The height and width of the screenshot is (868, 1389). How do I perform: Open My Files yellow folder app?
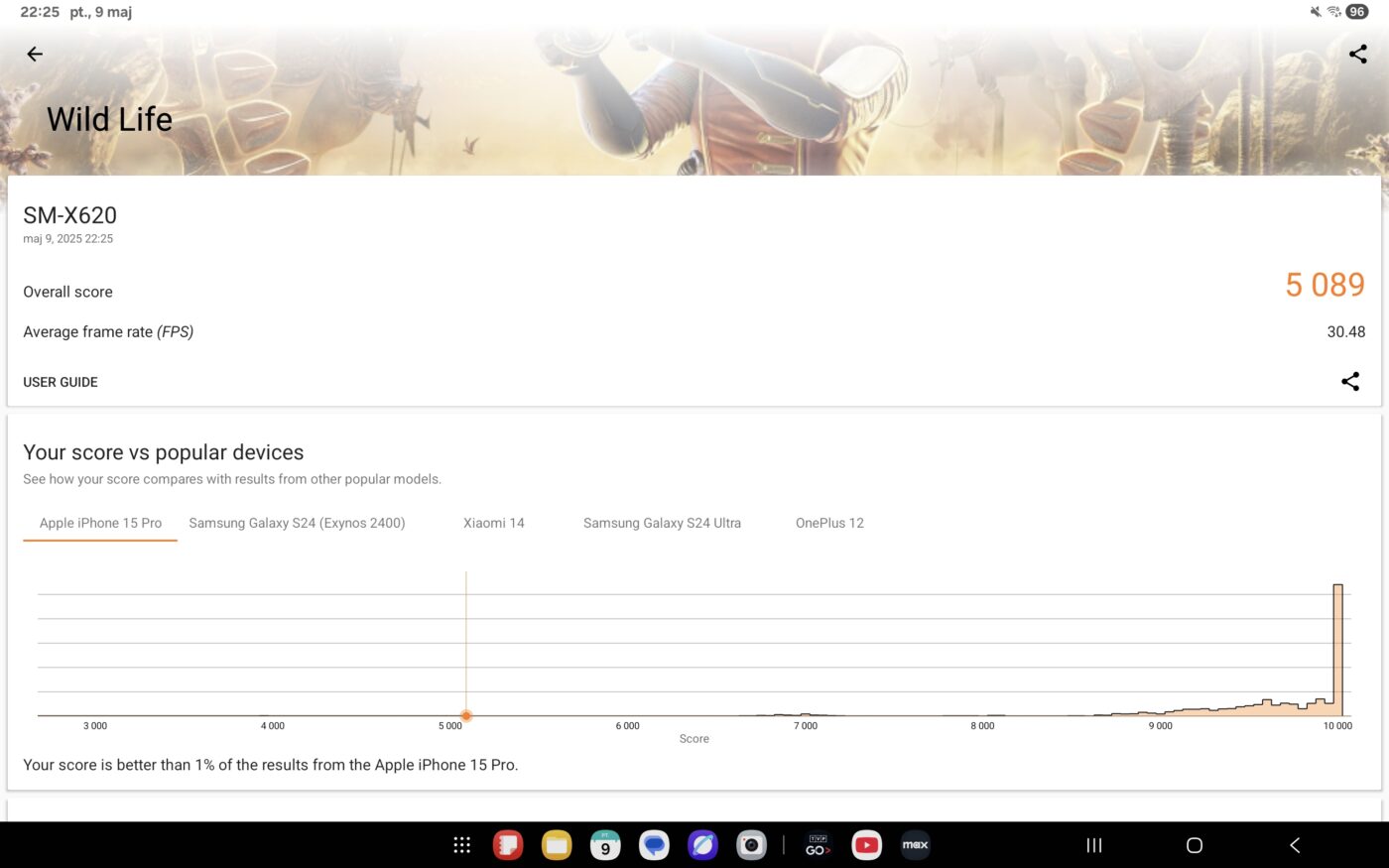point(557,845)
